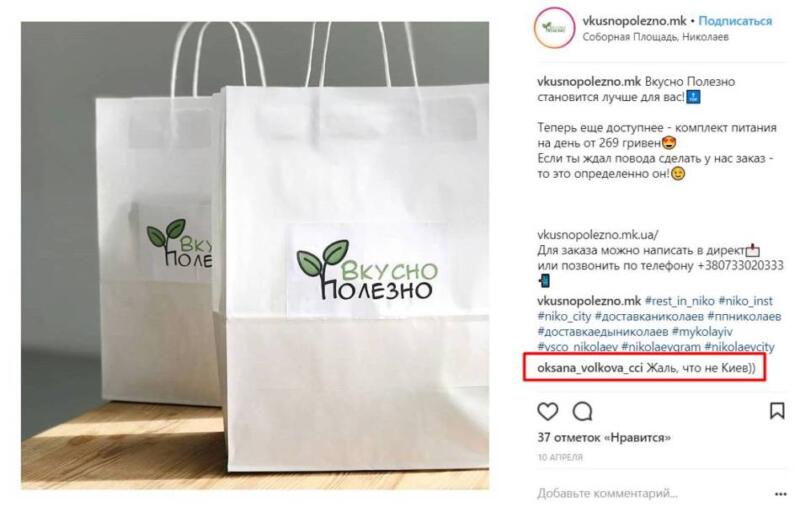
Task: Open hashtag #rest_in_niko
Action: click(680, 301)
